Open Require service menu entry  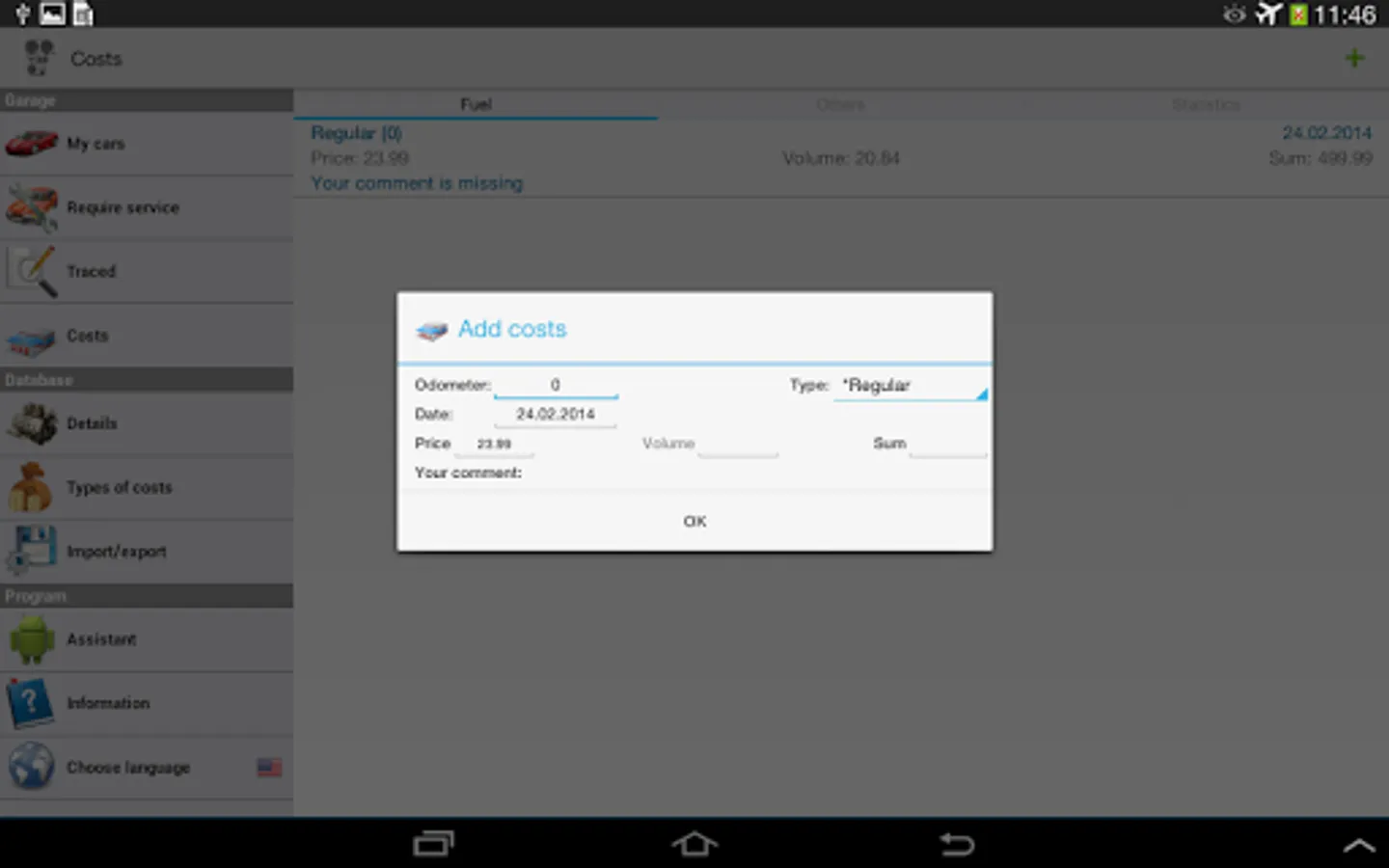point(147,207)
